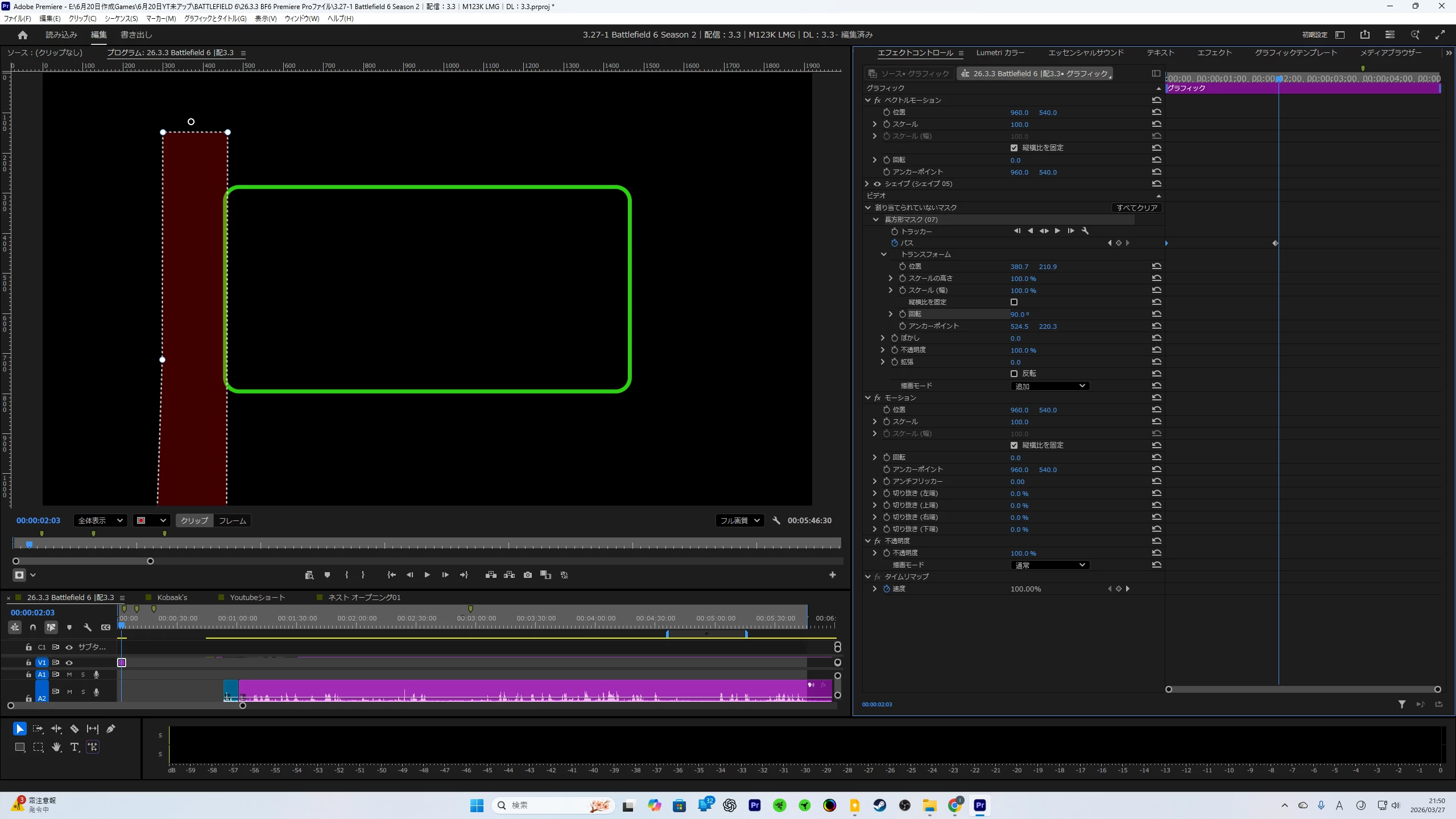The width and height of the screenshot is (1456, 819).
Task: Click the mask rotation value 90.0°
Action: (1019, 315)
